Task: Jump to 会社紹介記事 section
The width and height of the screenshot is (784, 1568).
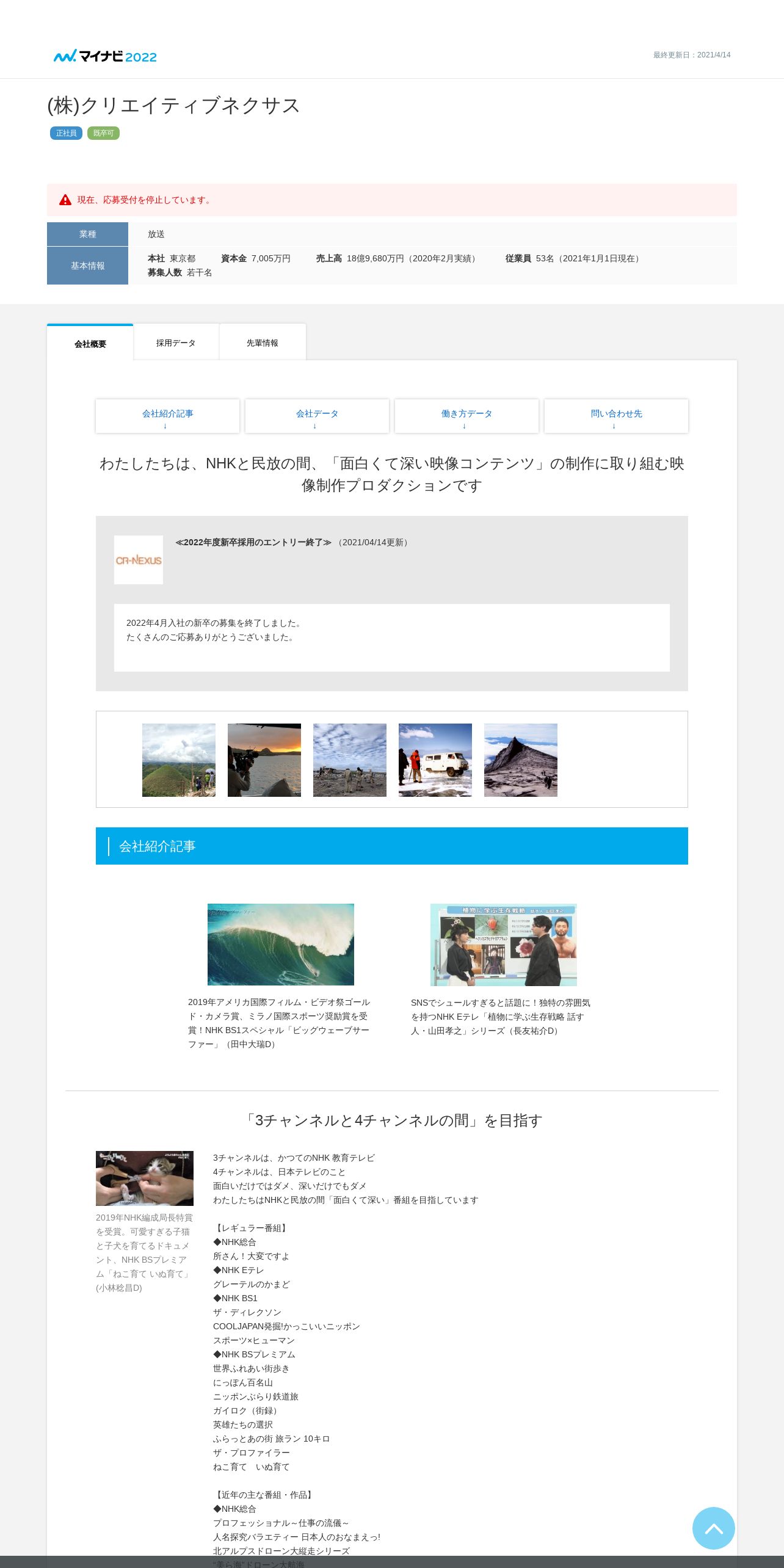Action: tap(167, 416)
